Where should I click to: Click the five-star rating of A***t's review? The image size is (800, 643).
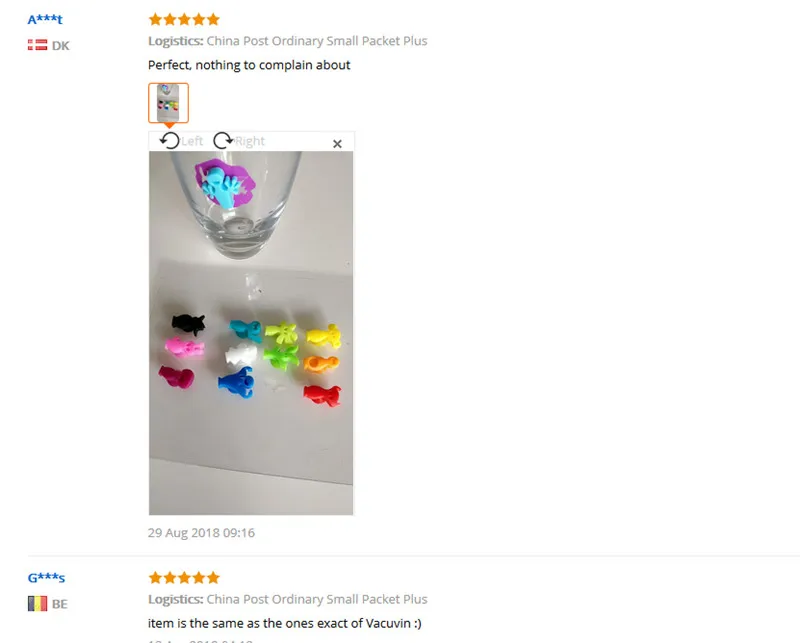click(x=184, y=19)
